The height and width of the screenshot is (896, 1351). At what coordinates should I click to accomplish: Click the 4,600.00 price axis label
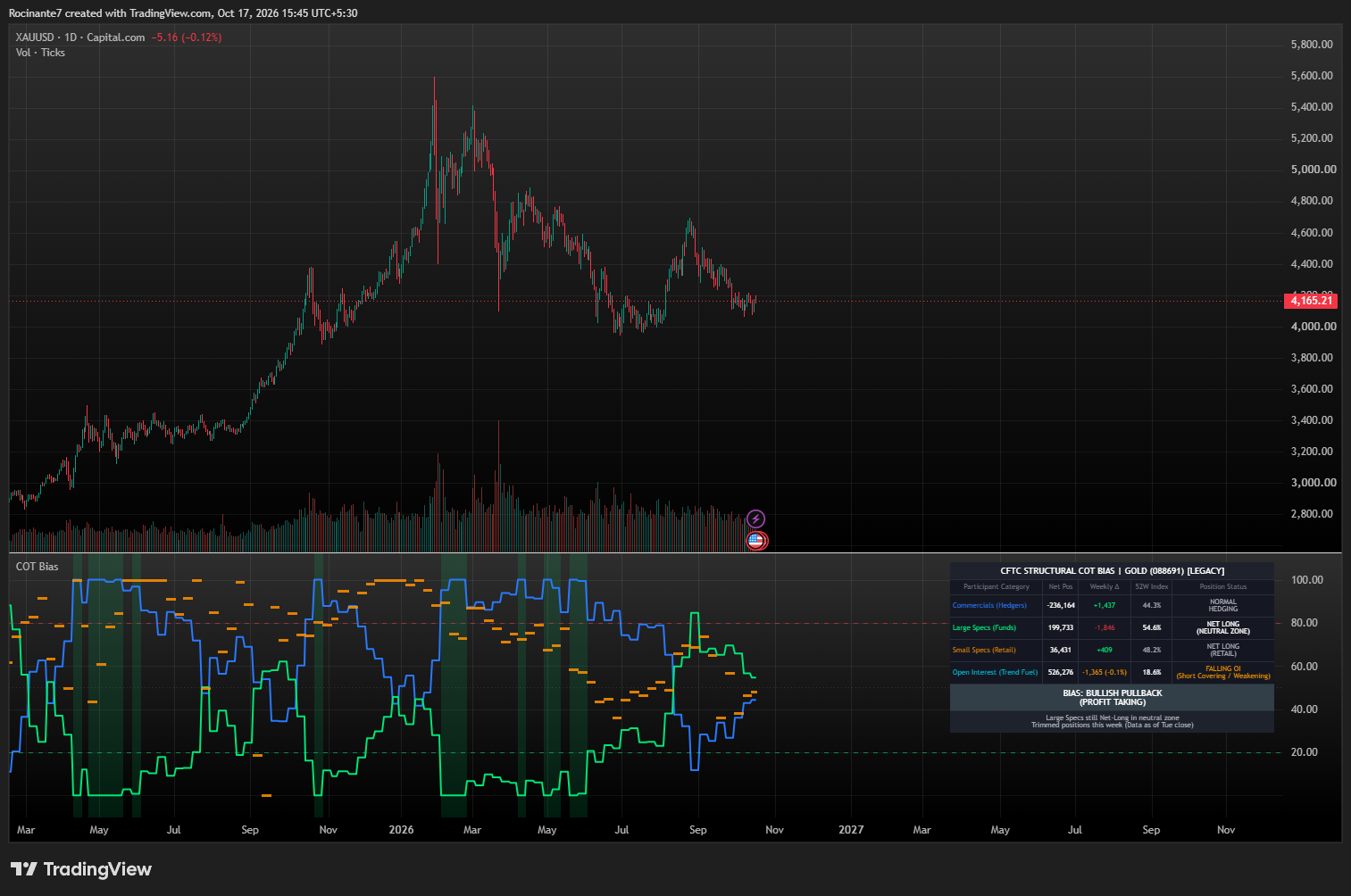[x=1312, y=233]
